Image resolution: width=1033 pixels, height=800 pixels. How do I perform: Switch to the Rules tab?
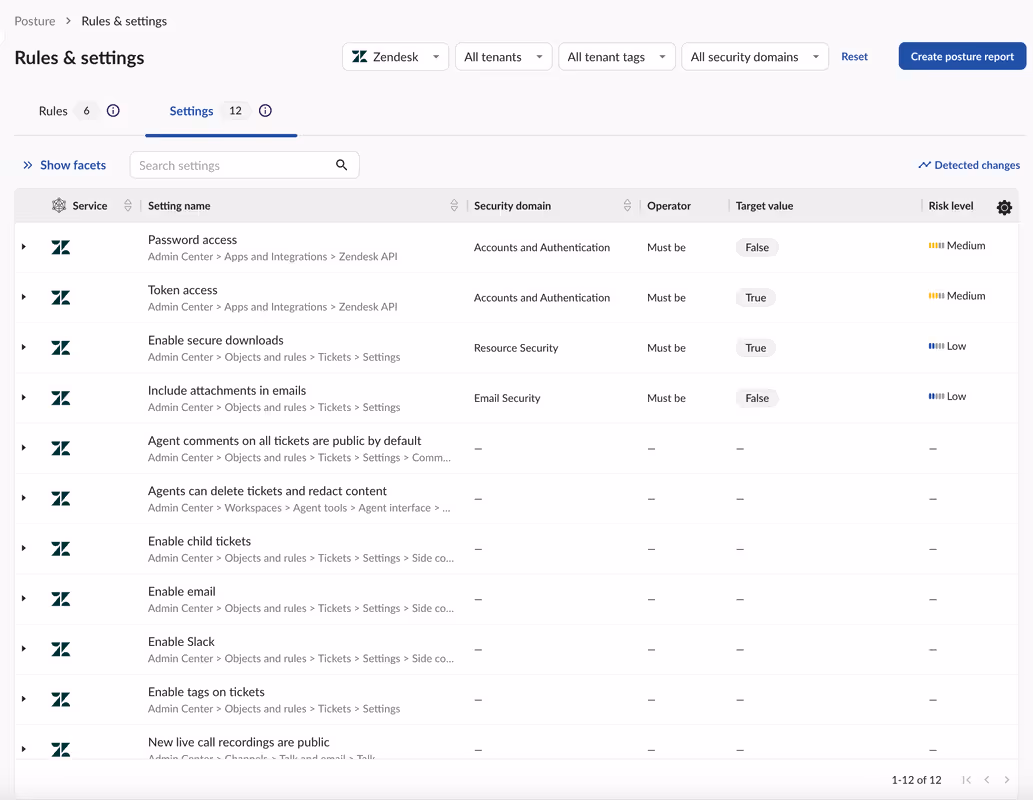coord(54,111)
